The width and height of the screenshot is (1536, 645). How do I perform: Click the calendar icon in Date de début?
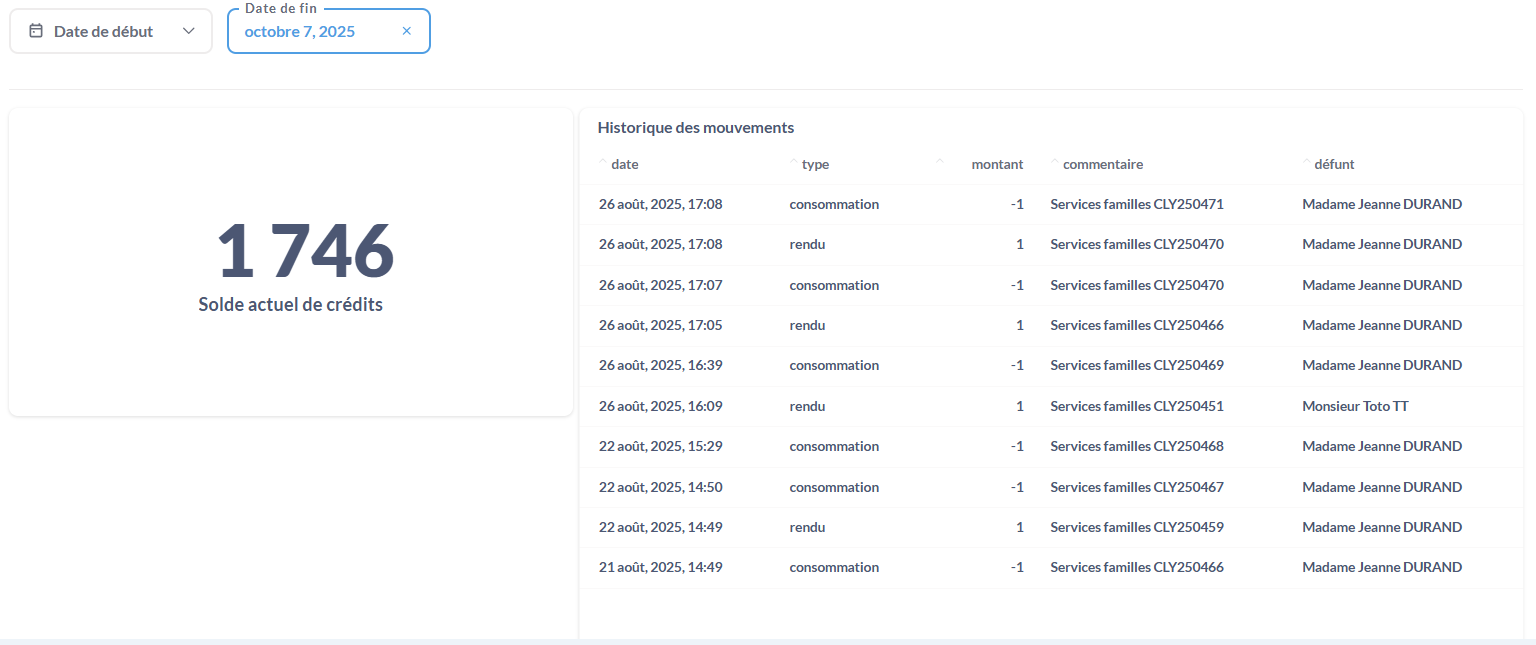36,31
